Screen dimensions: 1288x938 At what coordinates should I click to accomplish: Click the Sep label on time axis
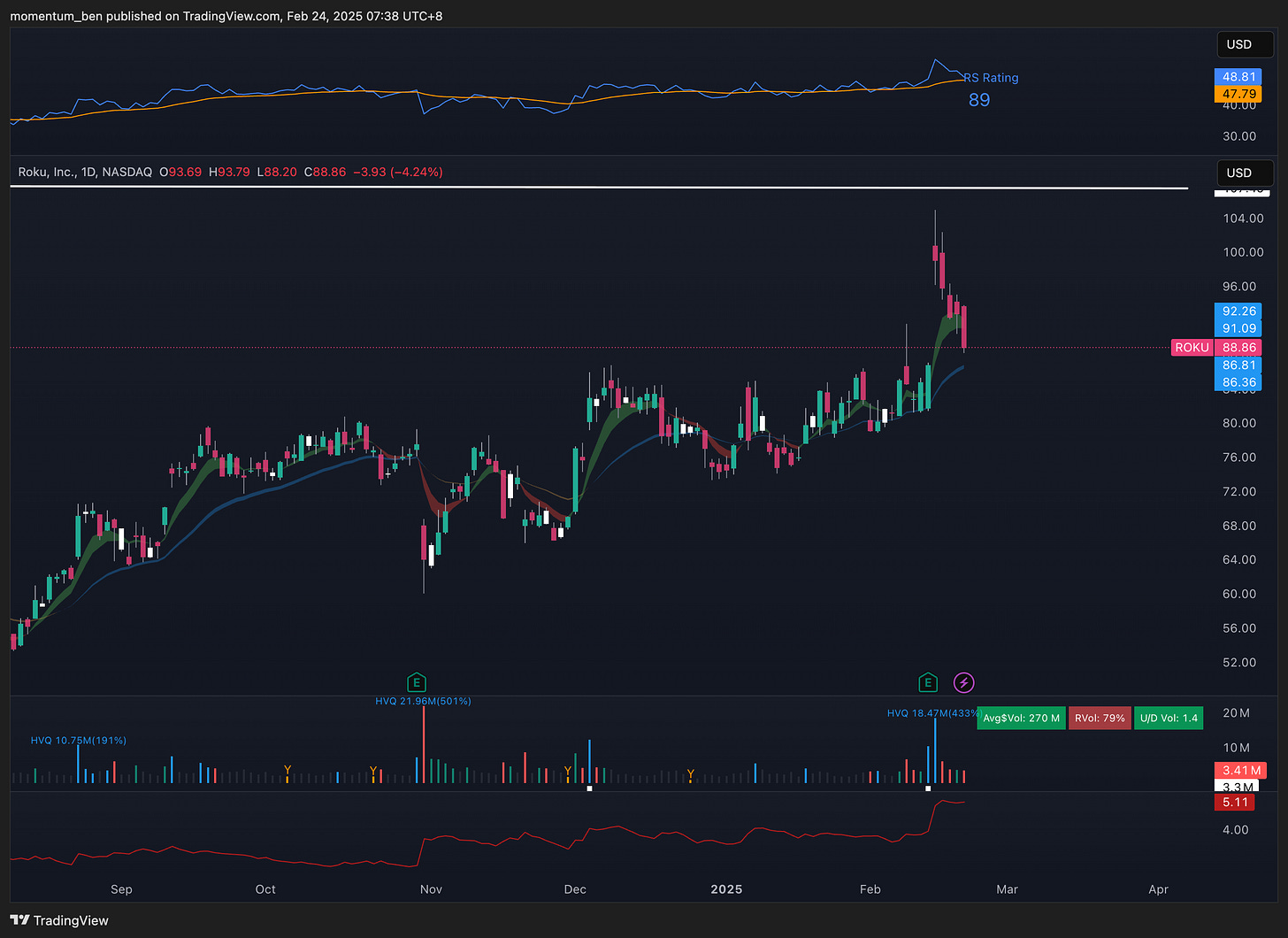(121, 889)
